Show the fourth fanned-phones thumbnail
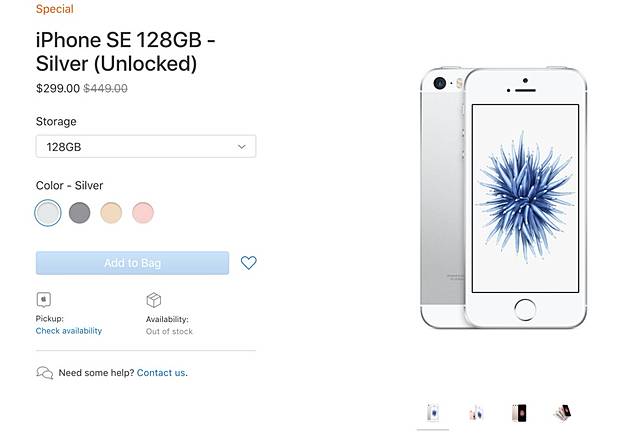This screenshot has width=644, height=440. pyautogui.click(x=563, y=412)
